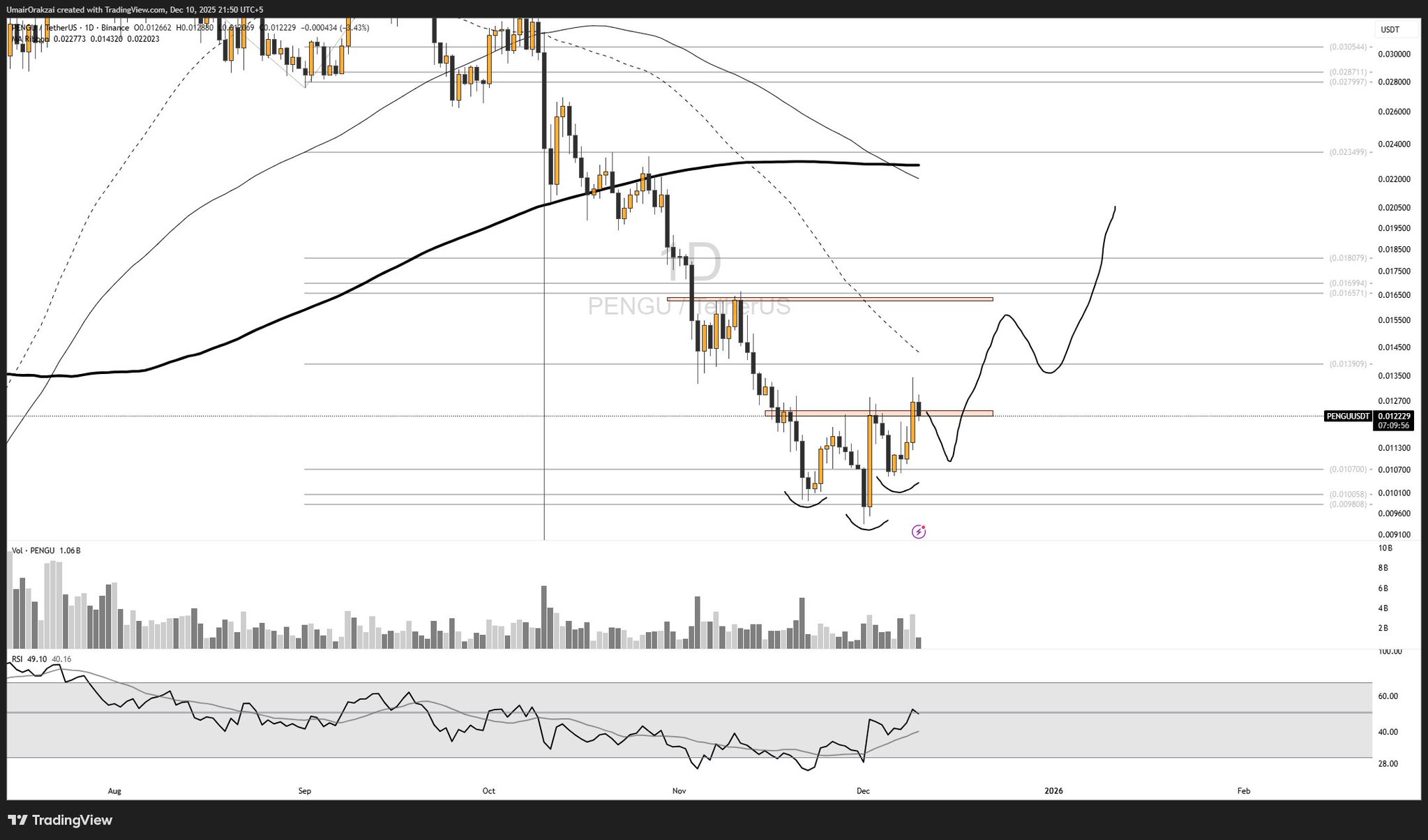Click the Oct label on time axis
The height and width of the screenshot is (840, 1428).
point(488,791)
